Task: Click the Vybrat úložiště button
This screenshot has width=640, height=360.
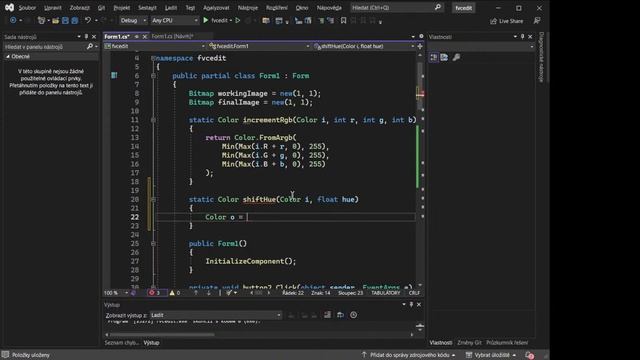Action: [x=491, y=355]
